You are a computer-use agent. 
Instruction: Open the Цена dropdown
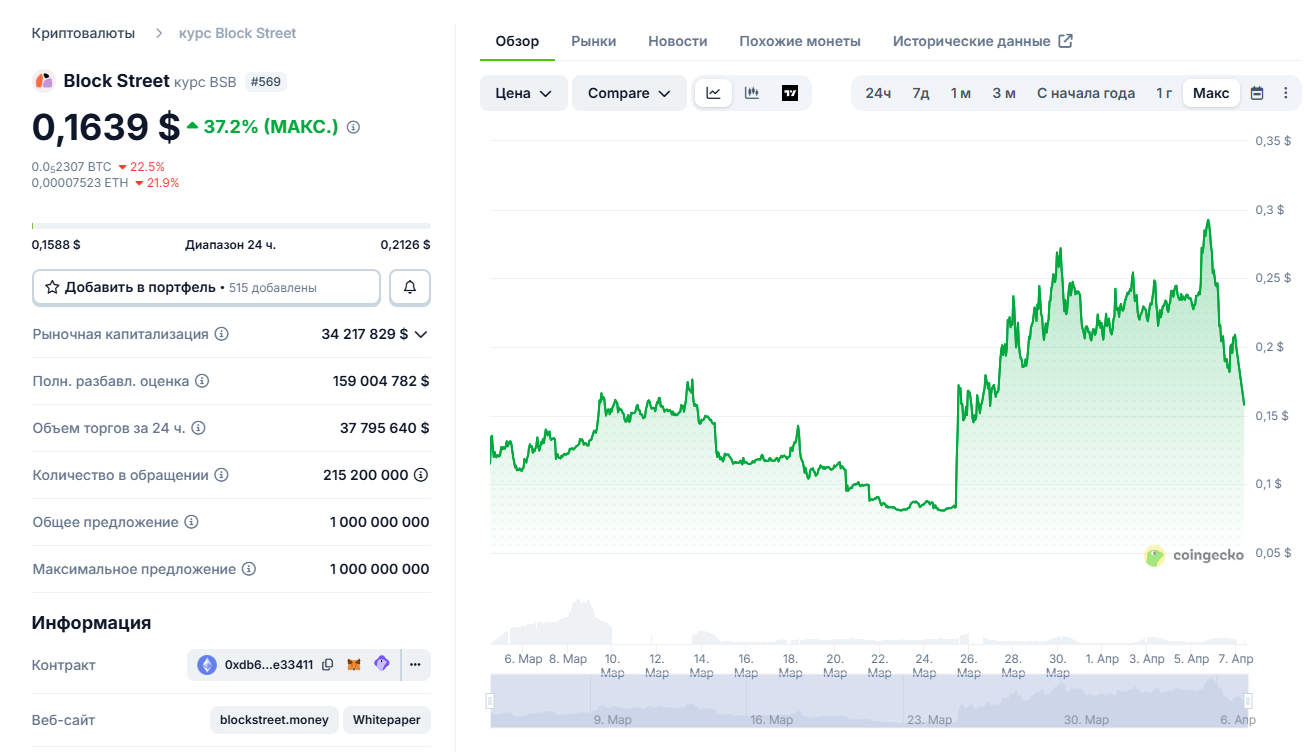coord(523,93)
